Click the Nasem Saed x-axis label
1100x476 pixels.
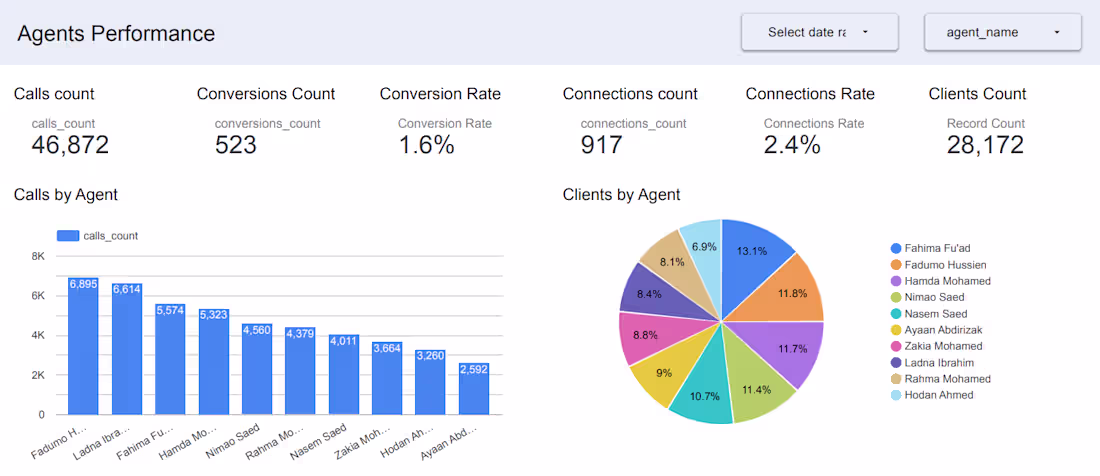(320, 441)
